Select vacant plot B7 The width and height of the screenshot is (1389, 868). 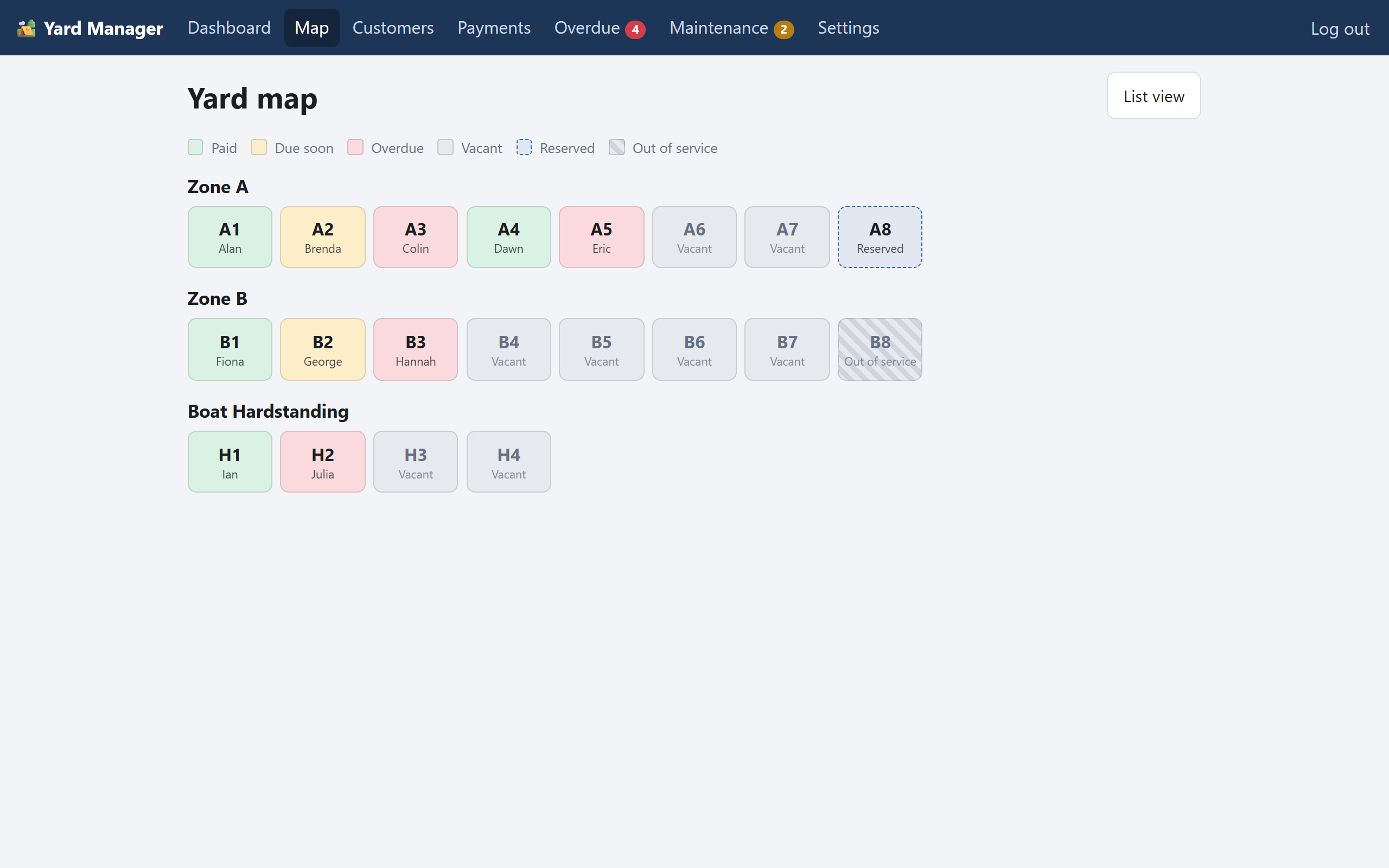[787, 349]
